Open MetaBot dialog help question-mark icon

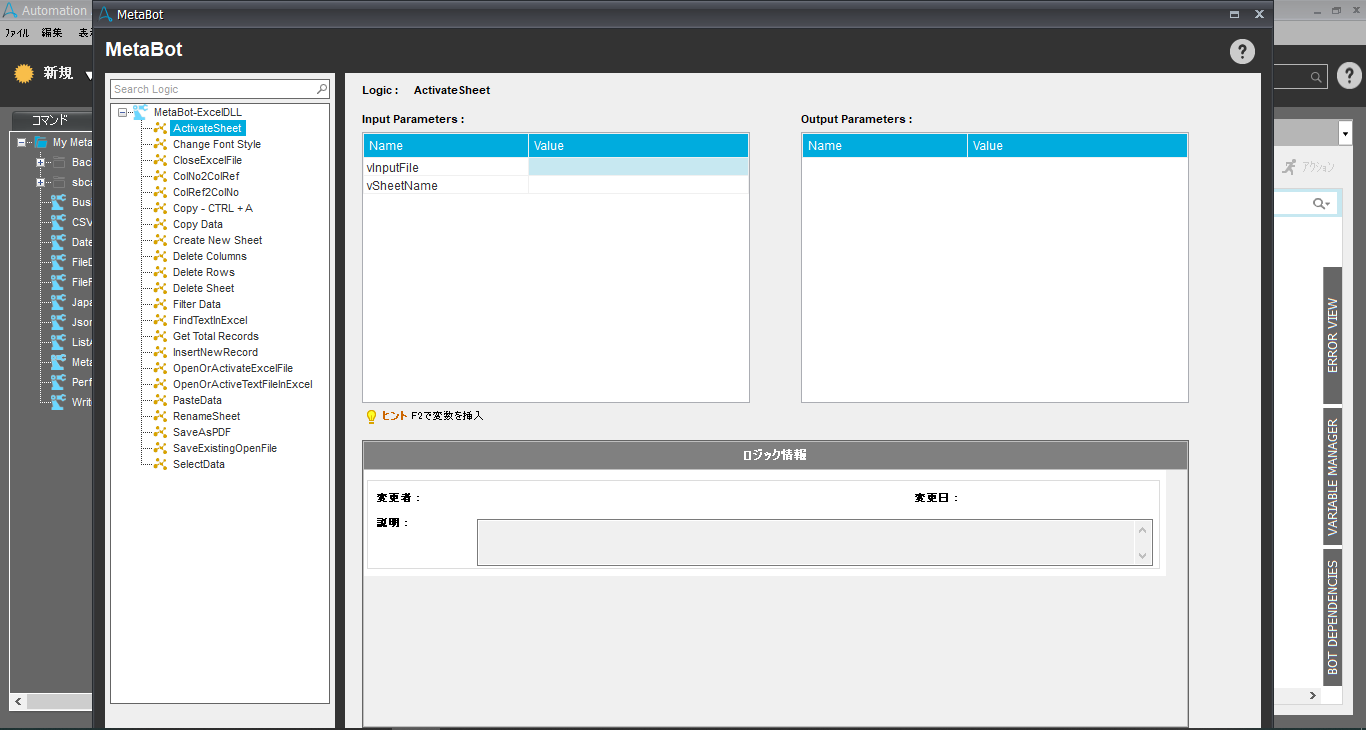pyautogui.click(x=1242, y=52)
